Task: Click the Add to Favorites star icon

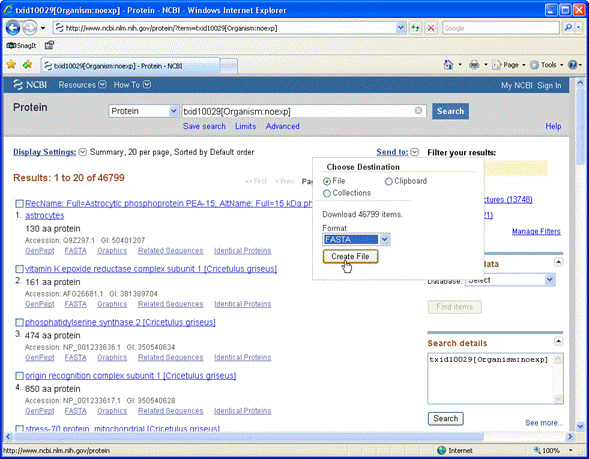Action: tap(27, 65)
